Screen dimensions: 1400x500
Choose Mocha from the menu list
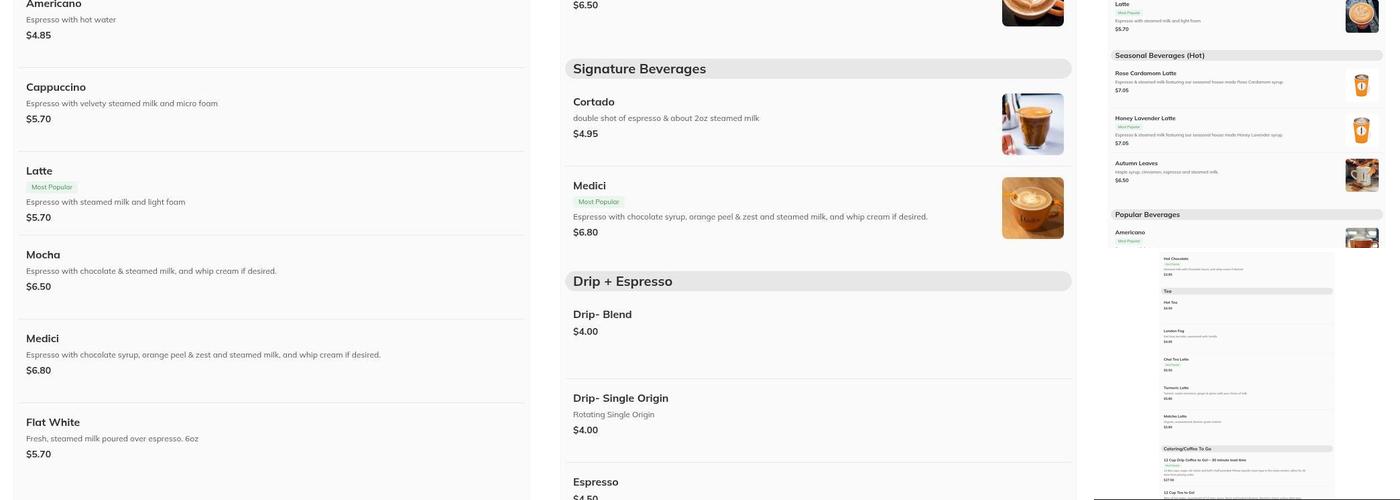point(43,255)
